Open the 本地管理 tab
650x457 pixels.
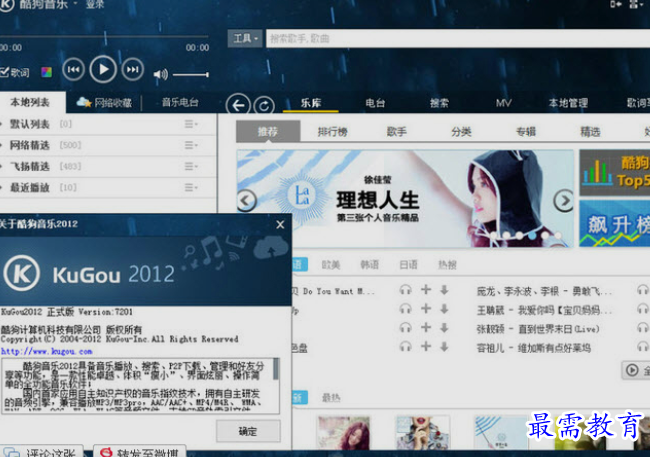tap(568, 103)
